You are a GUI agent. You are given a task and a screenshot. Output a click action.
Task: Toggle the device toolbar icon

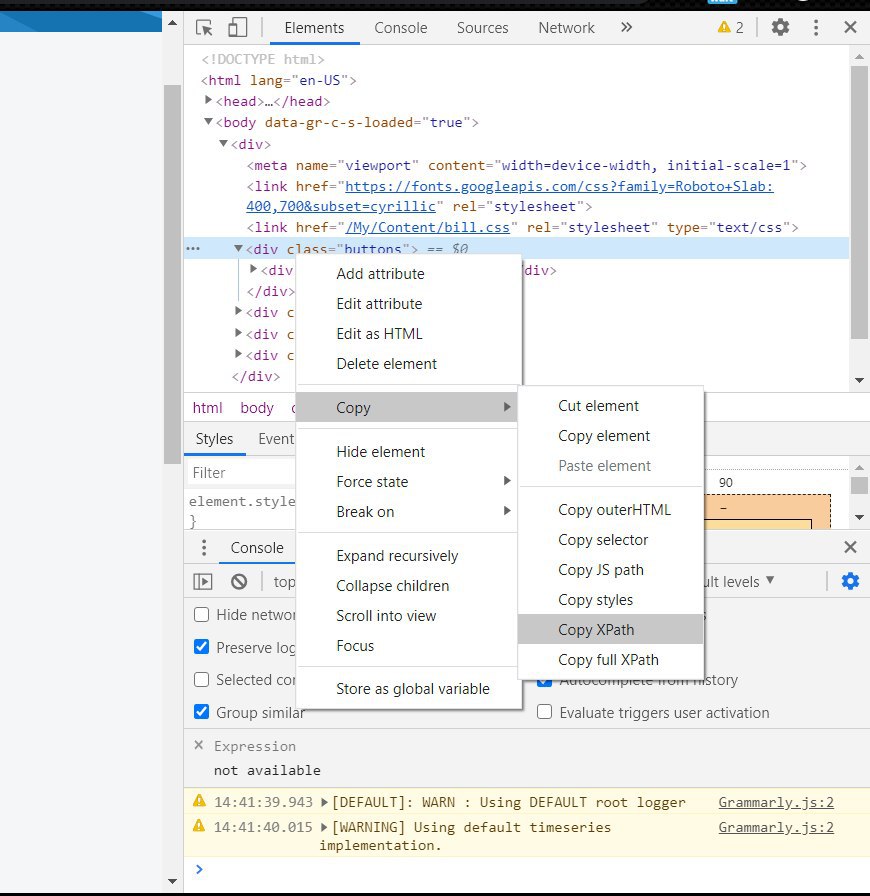coord(237,28)
